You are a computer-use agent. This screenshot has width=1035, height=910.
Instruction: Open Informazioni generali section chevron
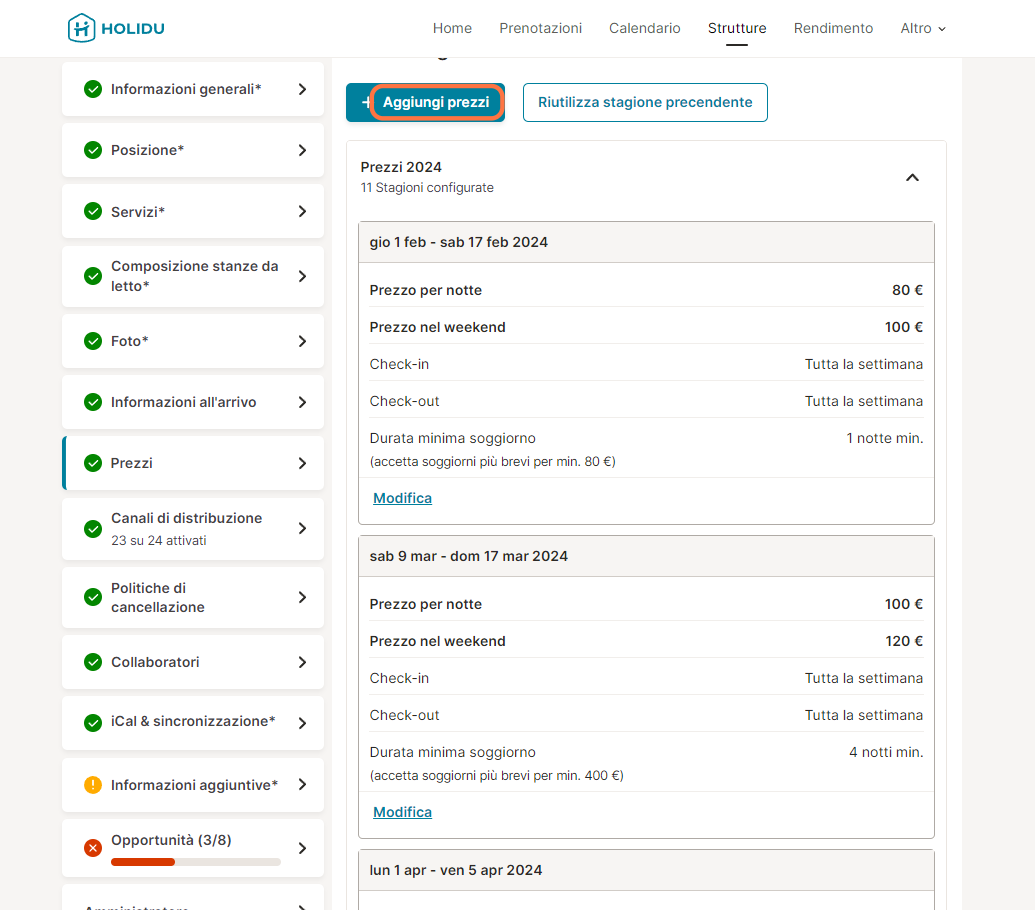point(302,89)
